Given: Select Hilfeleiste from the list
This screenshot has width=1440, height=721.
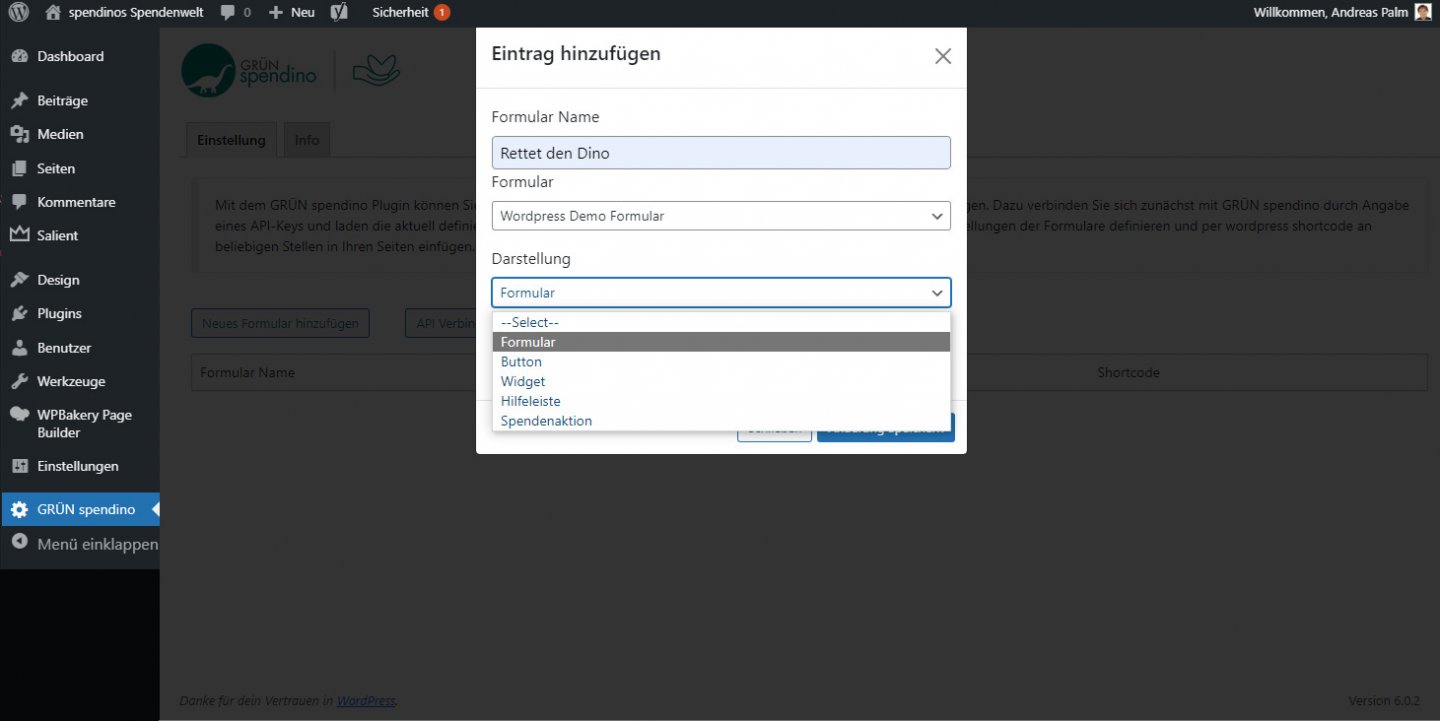Looking at the screenshot, I should tap(530, 401).
